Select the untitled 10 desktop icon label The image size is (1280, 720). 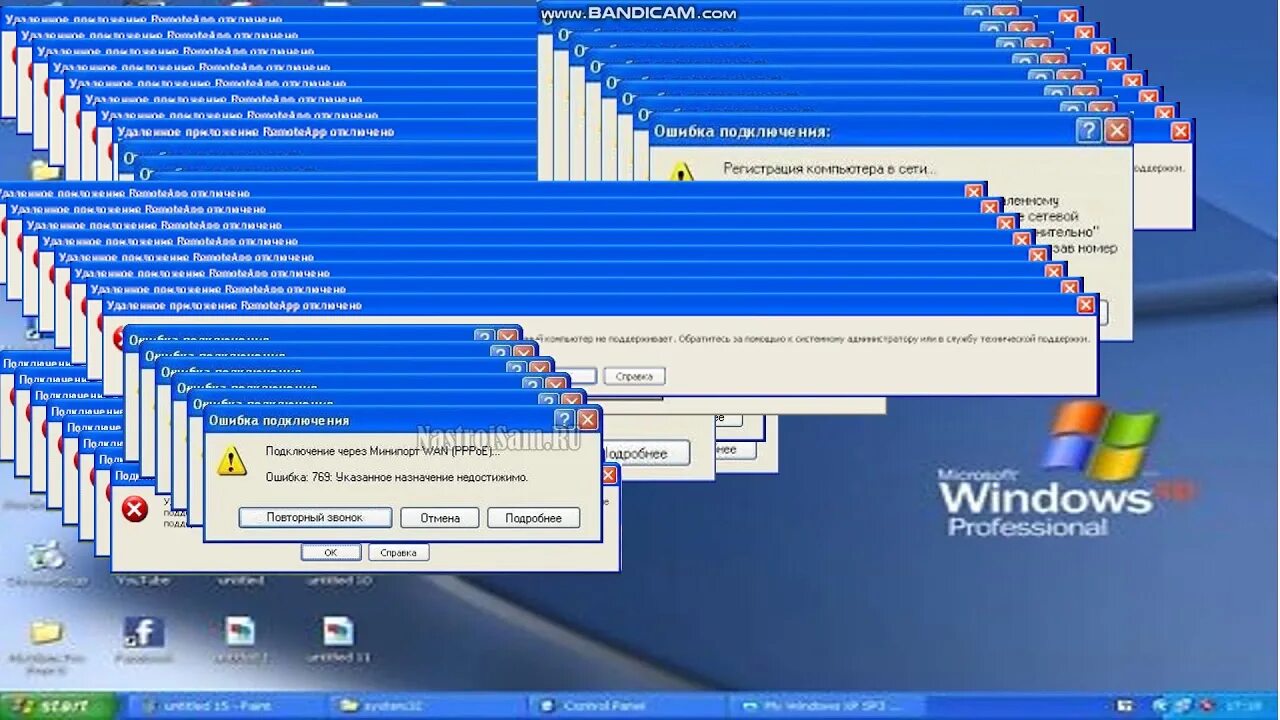339,580
